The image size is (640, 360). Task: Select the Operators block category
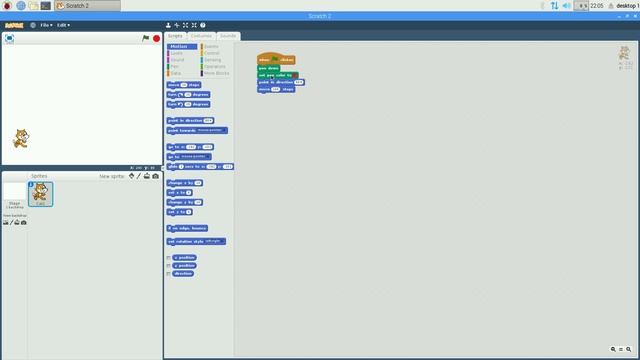pos(214,66)
